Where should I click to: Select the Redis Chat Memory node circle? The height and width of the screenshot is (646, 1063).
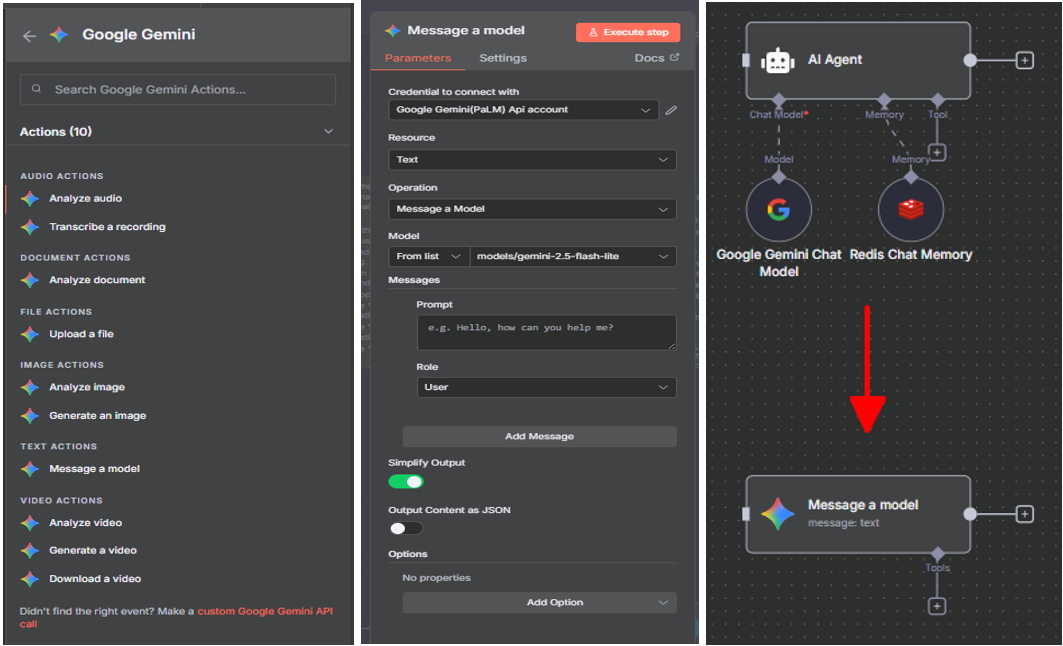point(910,210)
